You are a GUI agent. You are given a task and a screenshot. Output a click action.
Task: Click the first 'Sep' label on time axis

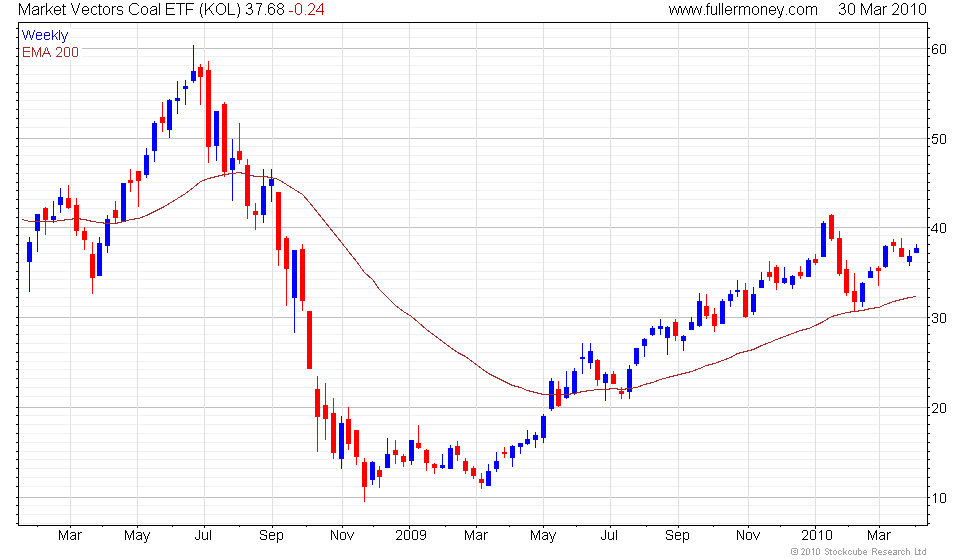(271, 536)
